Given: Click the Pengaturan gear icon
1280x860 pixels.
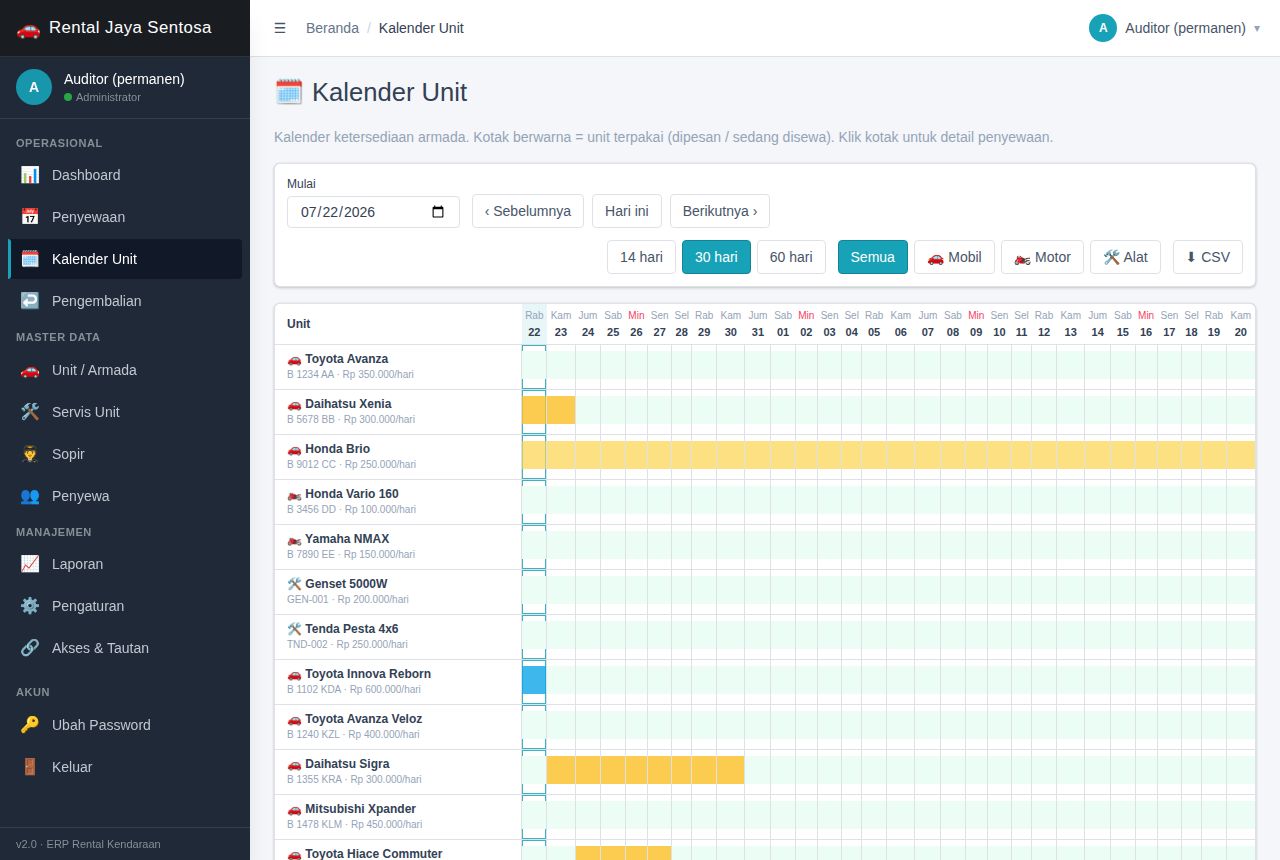Looking at the screenshot, I should 30,606.
